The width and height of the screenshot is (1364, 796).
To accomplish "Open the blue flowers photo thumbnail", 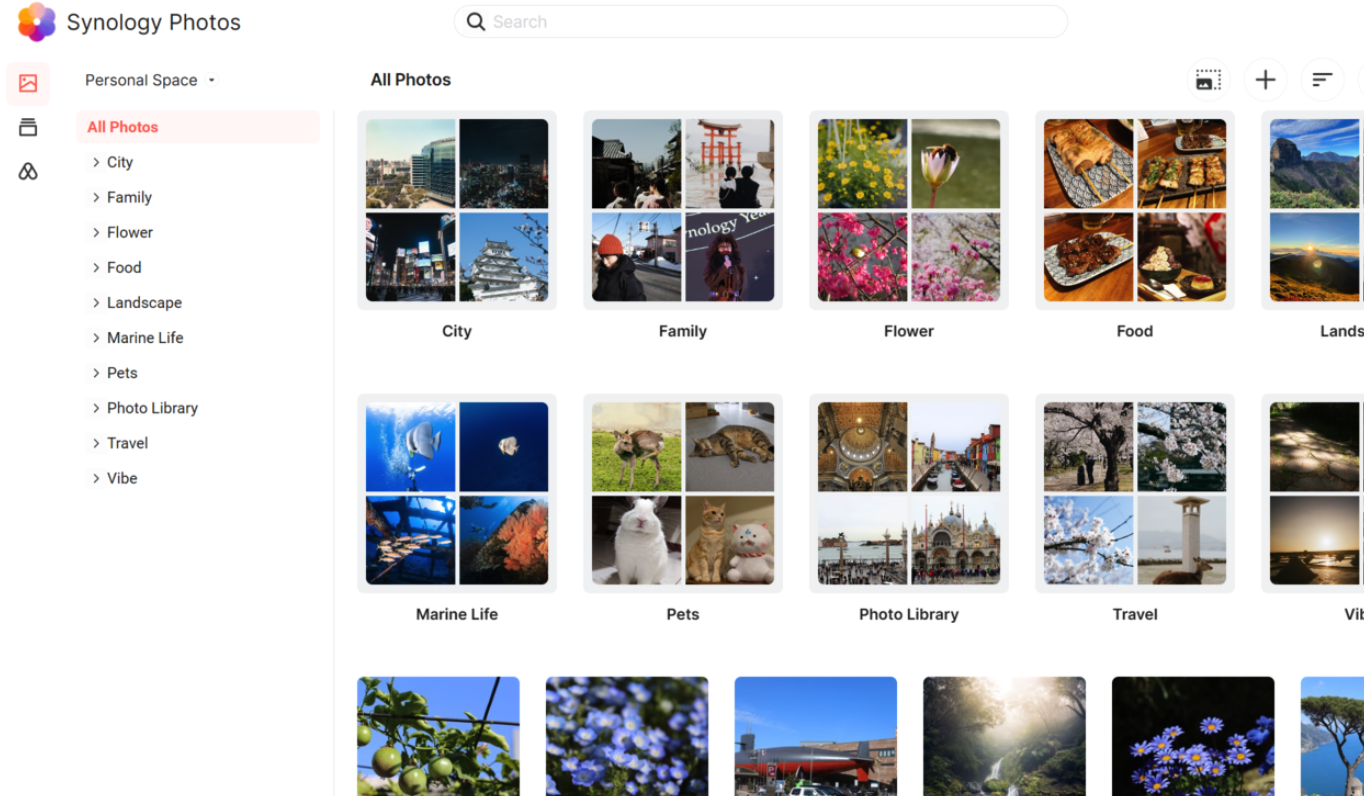I will (x=627, y=736).
